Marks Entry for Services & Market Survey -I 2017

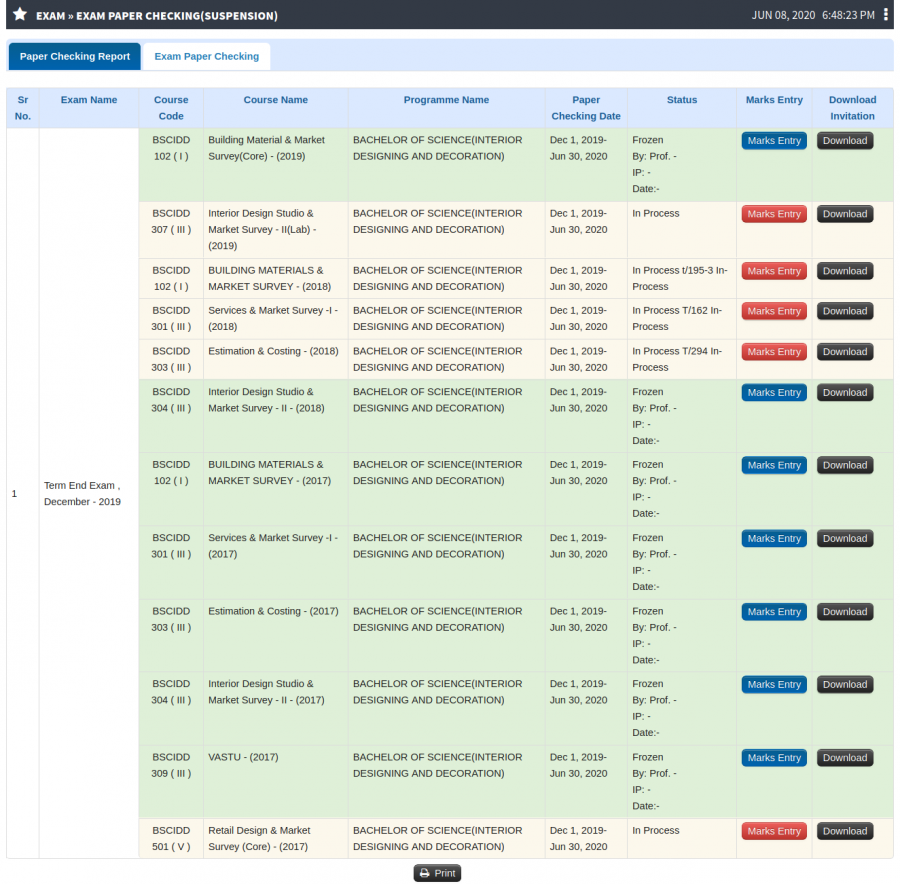coord(774,539)
